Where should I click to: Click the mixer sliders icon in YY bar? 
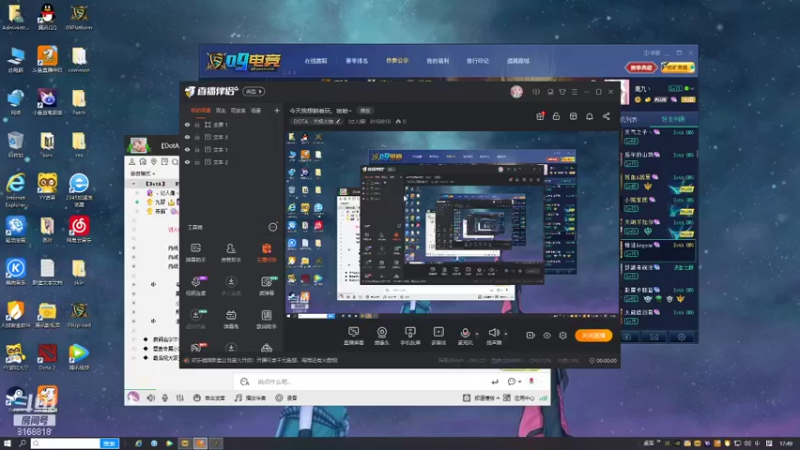(x=180, y=398)
